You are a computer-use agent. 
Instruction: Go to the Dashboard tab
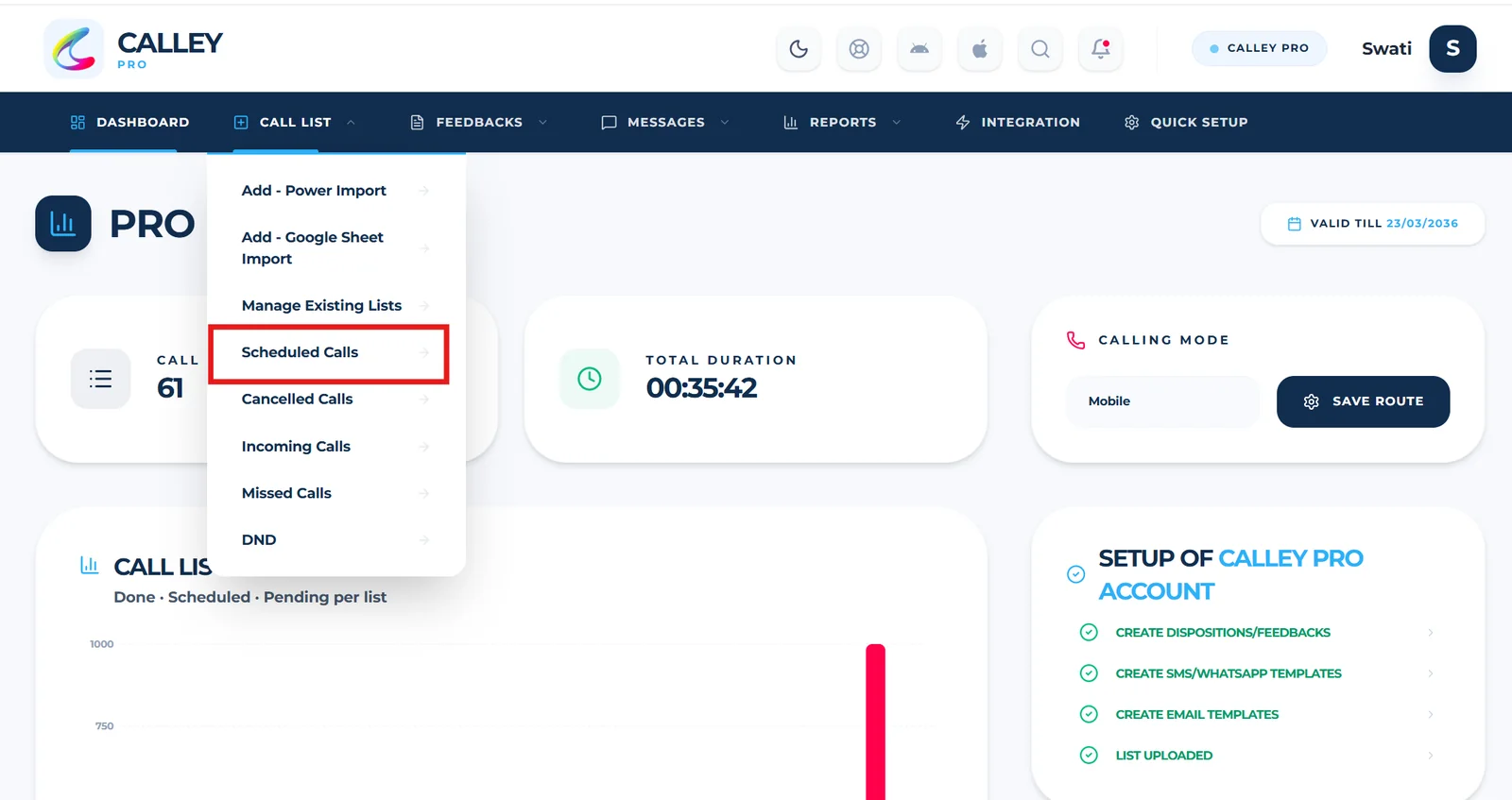[x=129, y=123]
